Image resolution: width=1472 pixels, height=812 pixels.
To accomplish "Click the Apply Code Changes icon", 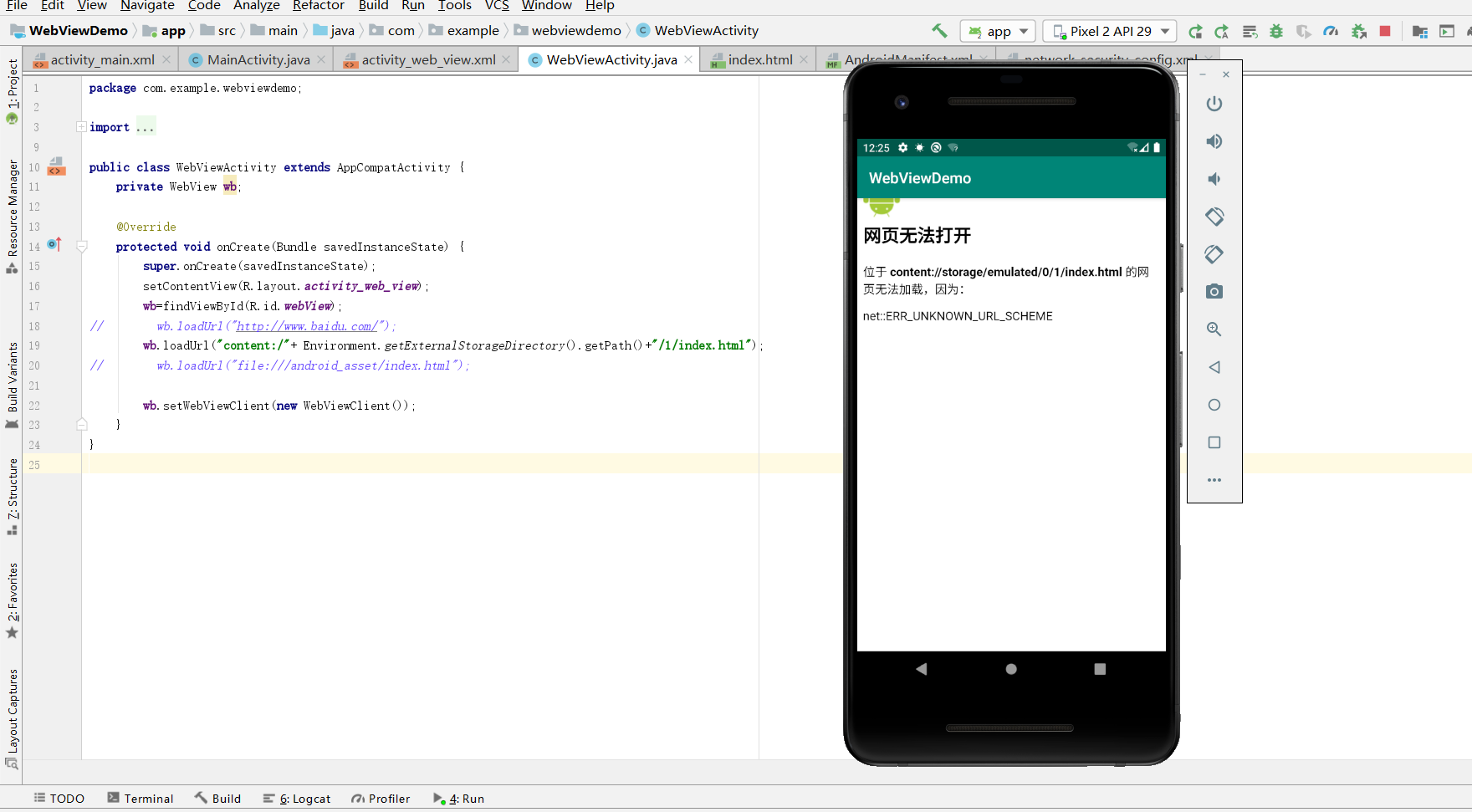I will (1250, 31).
